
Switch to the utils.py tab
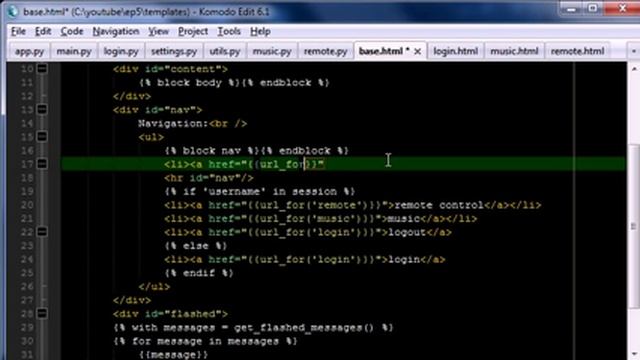224,51
